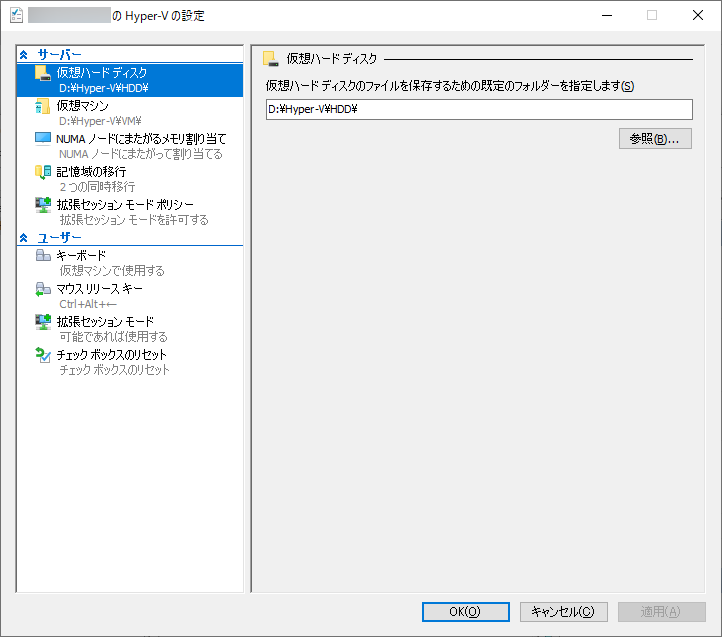Image resolution: width=722 pixels, height=637 pixels.
Task: Click the 仮想マシンで使用する subtext
Action: (x=112, y=271)
